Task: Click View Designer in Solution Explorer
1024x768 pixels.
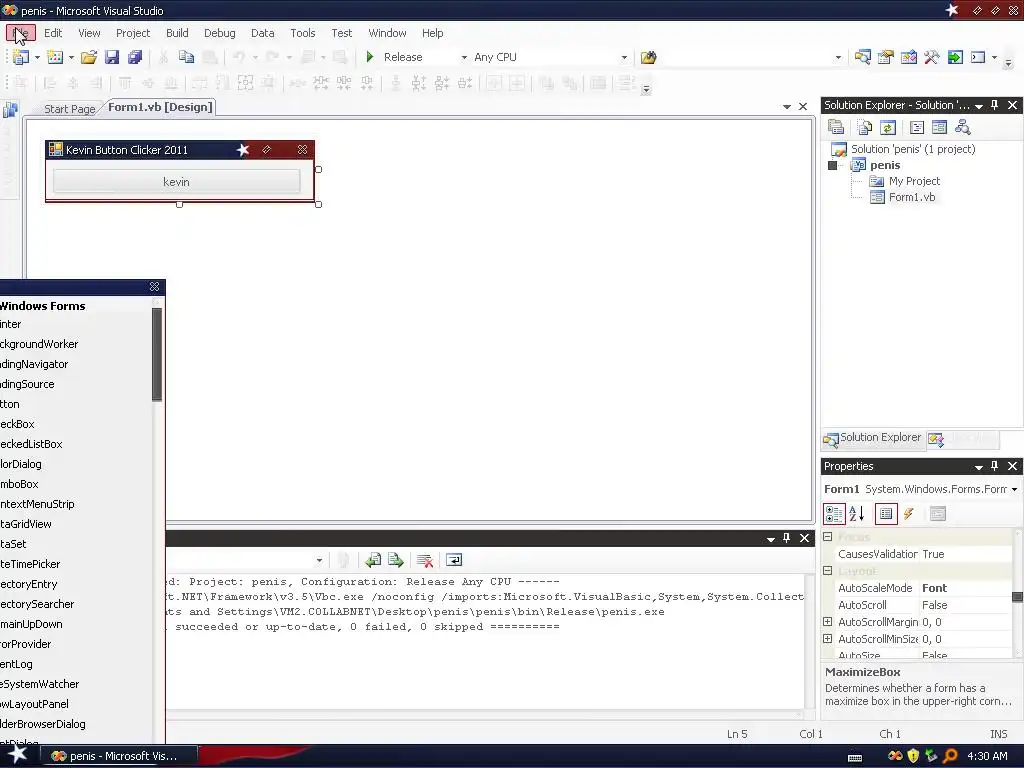Action: point(939,127)
